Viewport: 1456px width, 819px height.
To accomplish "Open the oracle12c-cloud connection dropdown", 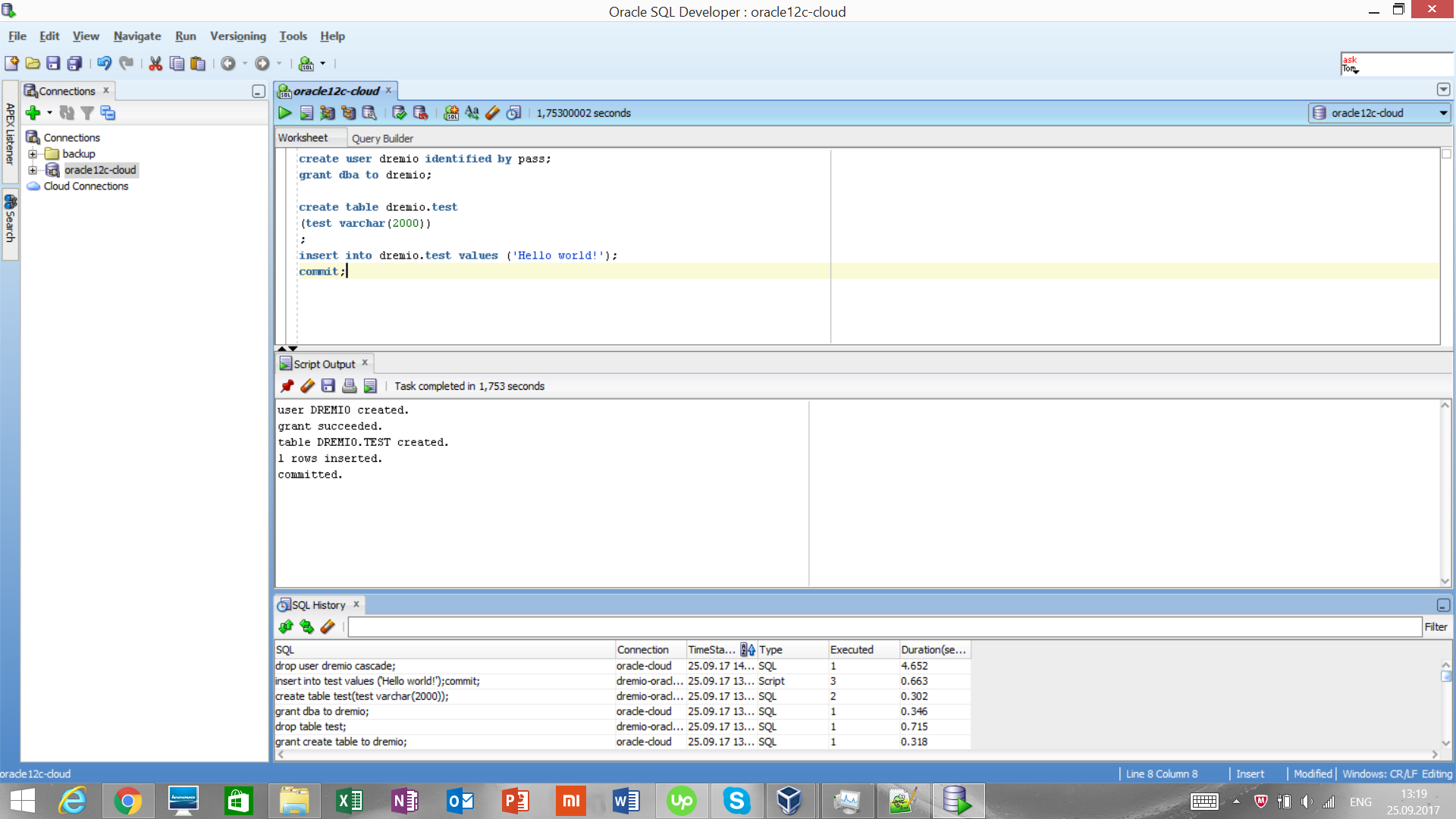I will pyautogui.click(x=1443, y=113).
